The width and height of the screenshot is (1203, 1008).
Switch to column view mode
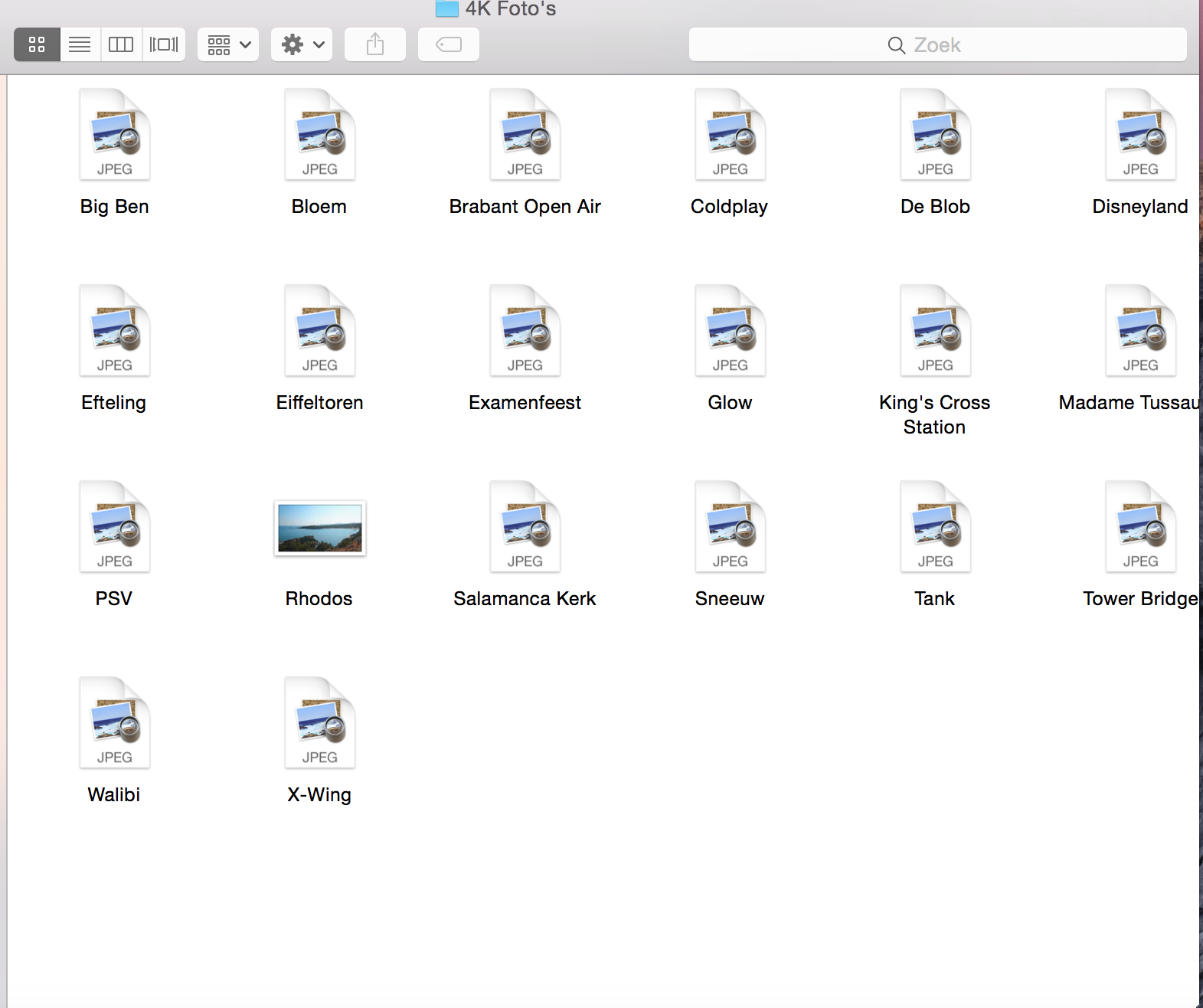121,44
